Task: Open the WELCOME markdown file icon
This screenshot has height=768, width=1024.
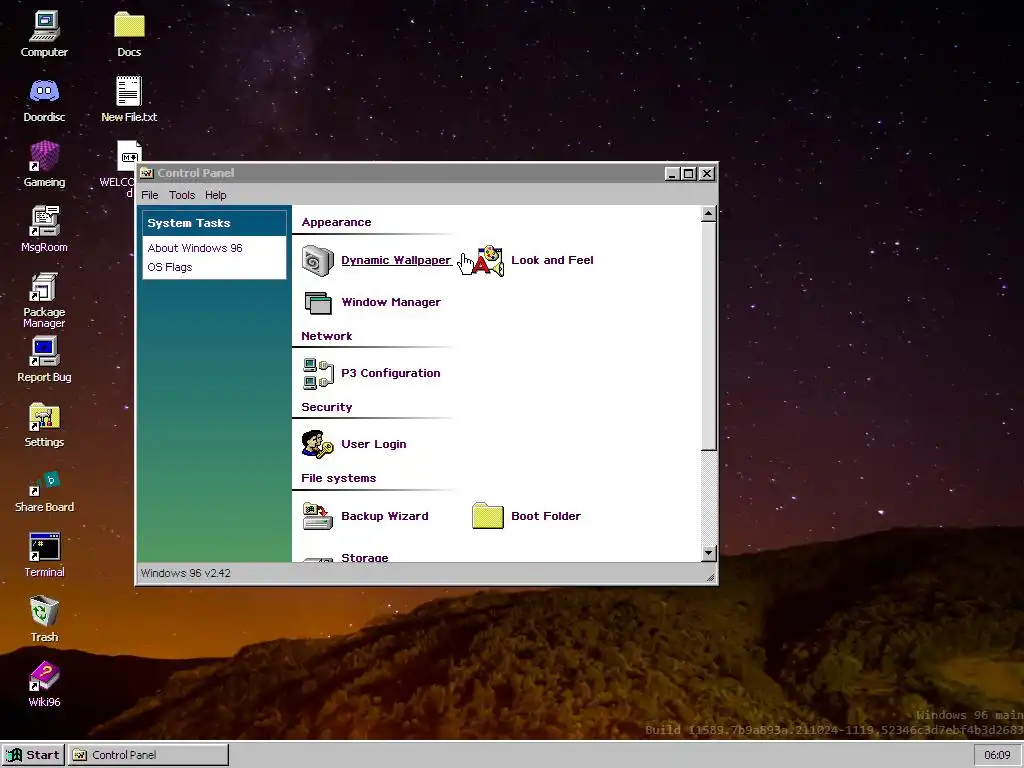Action: click(x=129, y=155)
